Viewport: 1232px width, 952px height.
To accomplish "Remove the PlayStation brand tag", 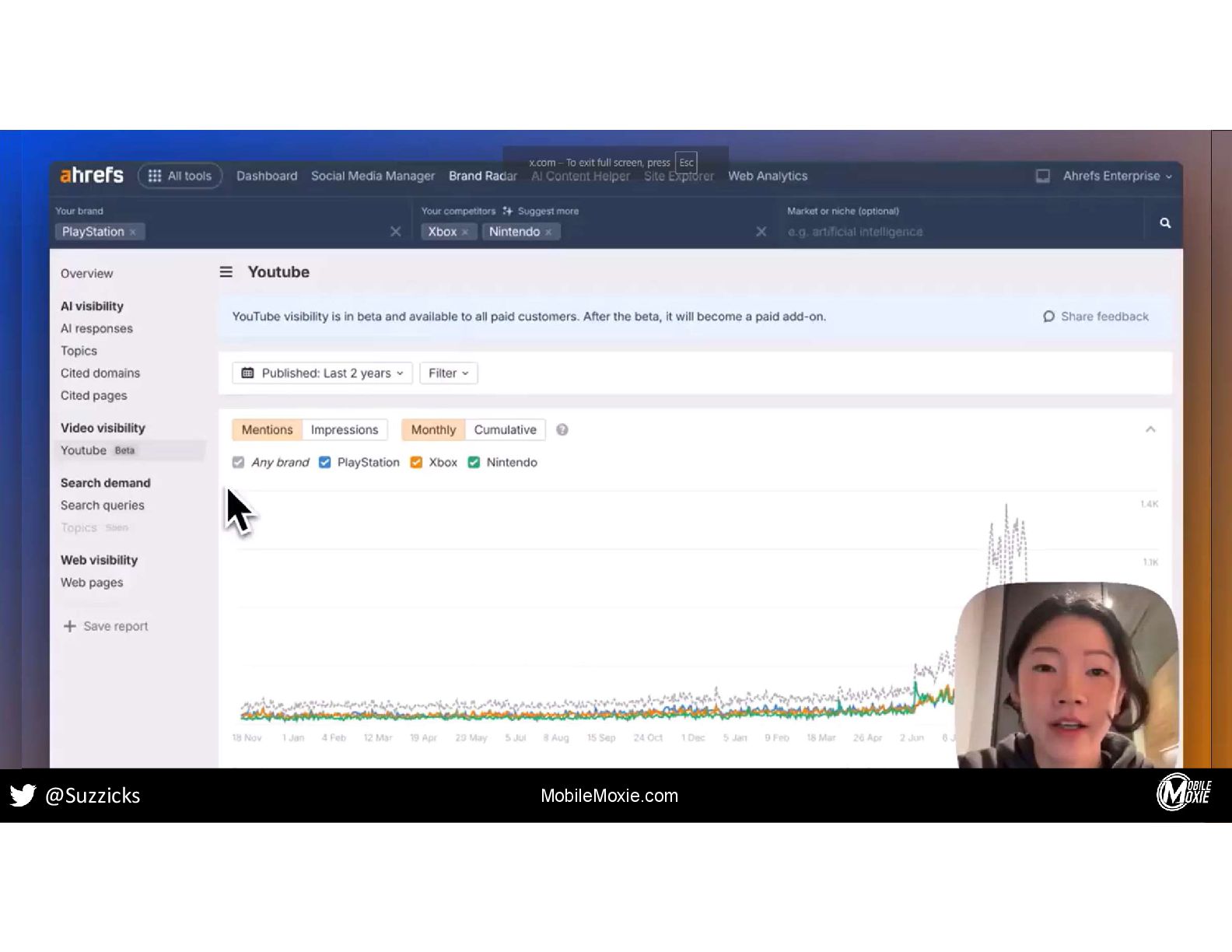I will (x=133, y=232).
